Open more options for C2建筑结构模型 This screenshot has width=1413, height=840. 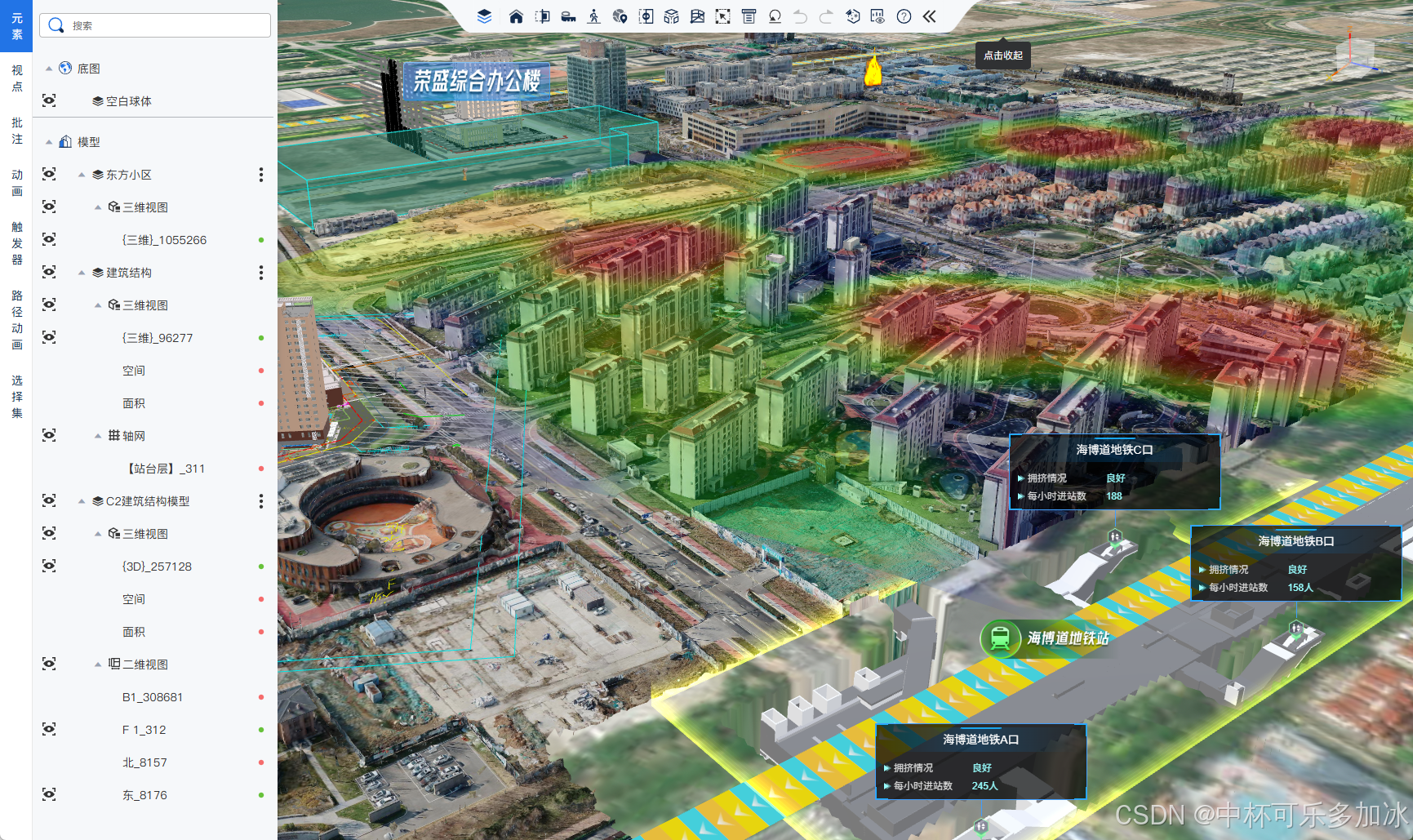260,501
